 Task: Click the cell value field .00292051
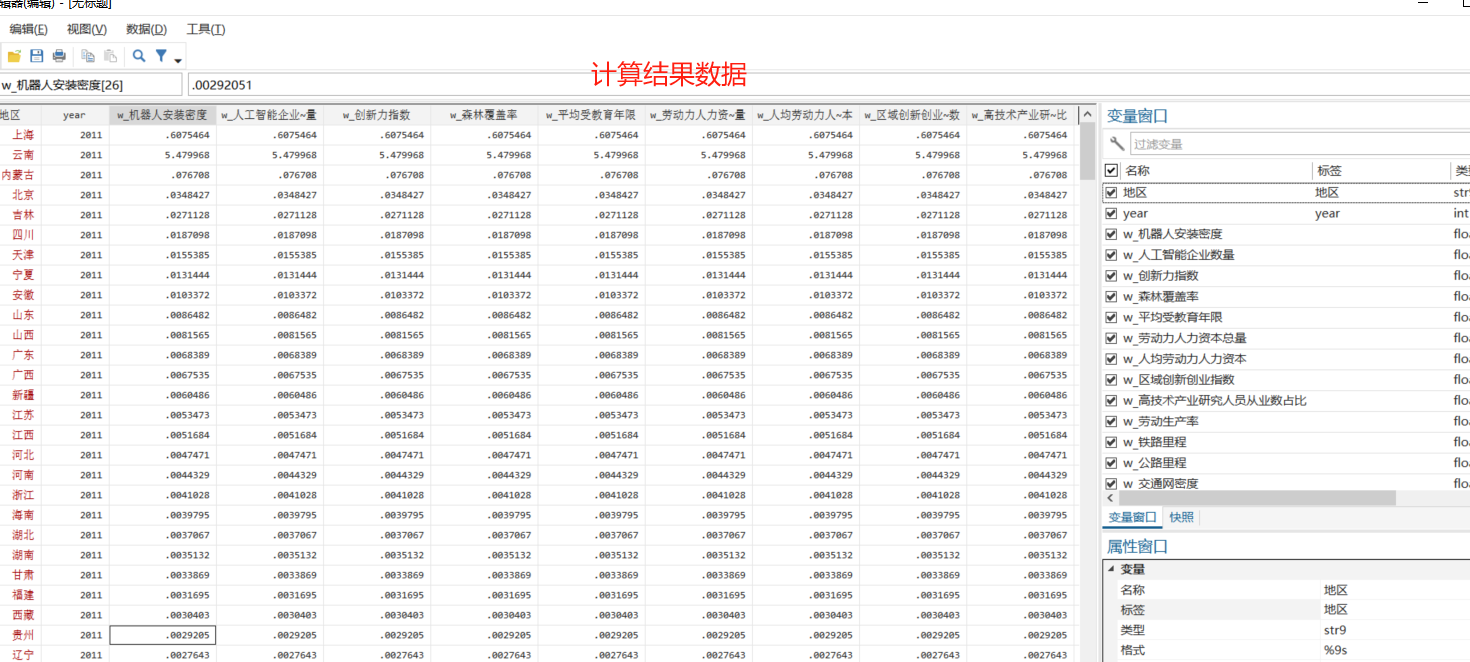828,85
